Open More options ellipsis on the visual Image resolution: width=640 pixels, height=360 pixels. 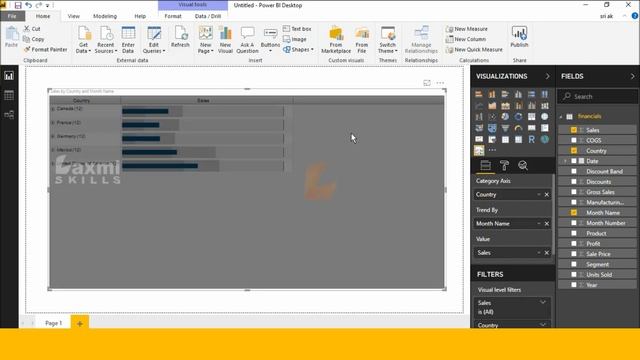(440, 83)
